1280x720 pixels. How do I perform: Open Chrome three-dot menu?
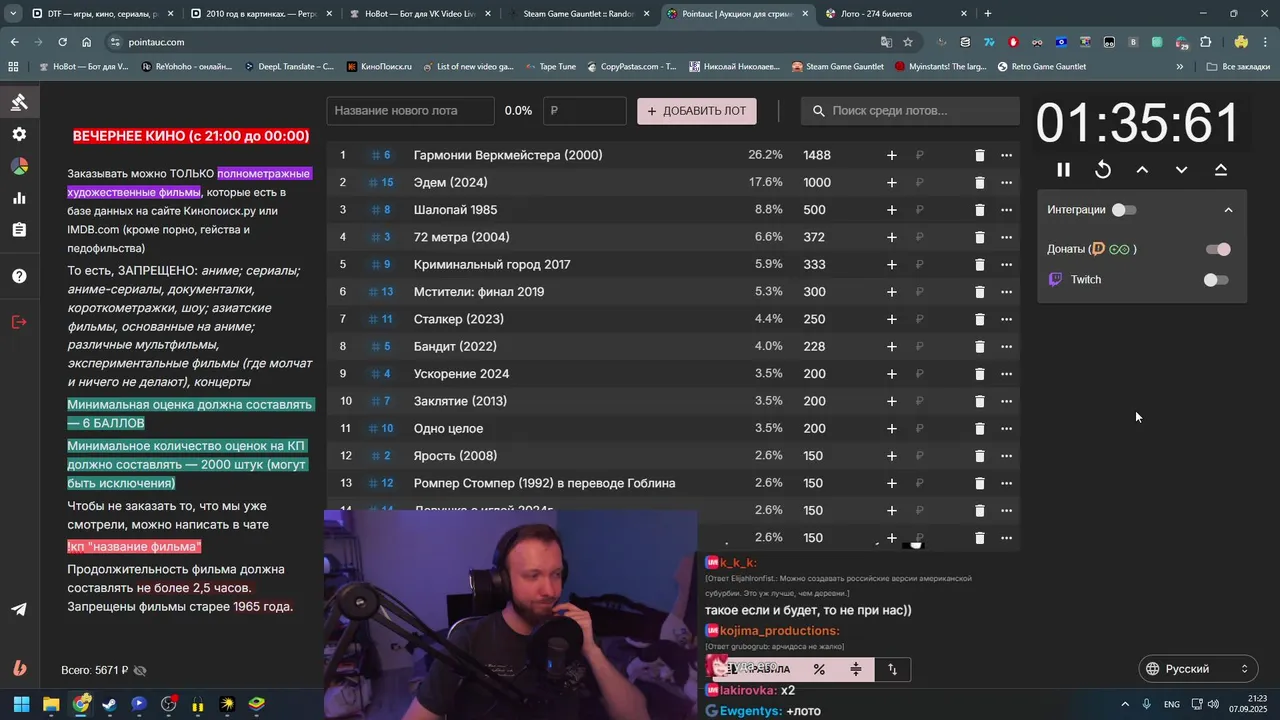(x=1266, y=42)
